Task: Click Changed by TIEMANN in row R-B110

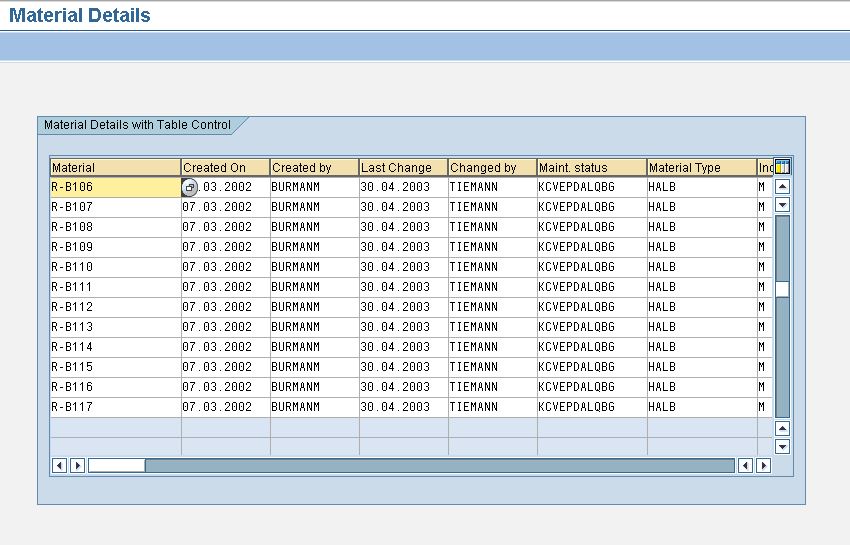Action: [492, 267]
